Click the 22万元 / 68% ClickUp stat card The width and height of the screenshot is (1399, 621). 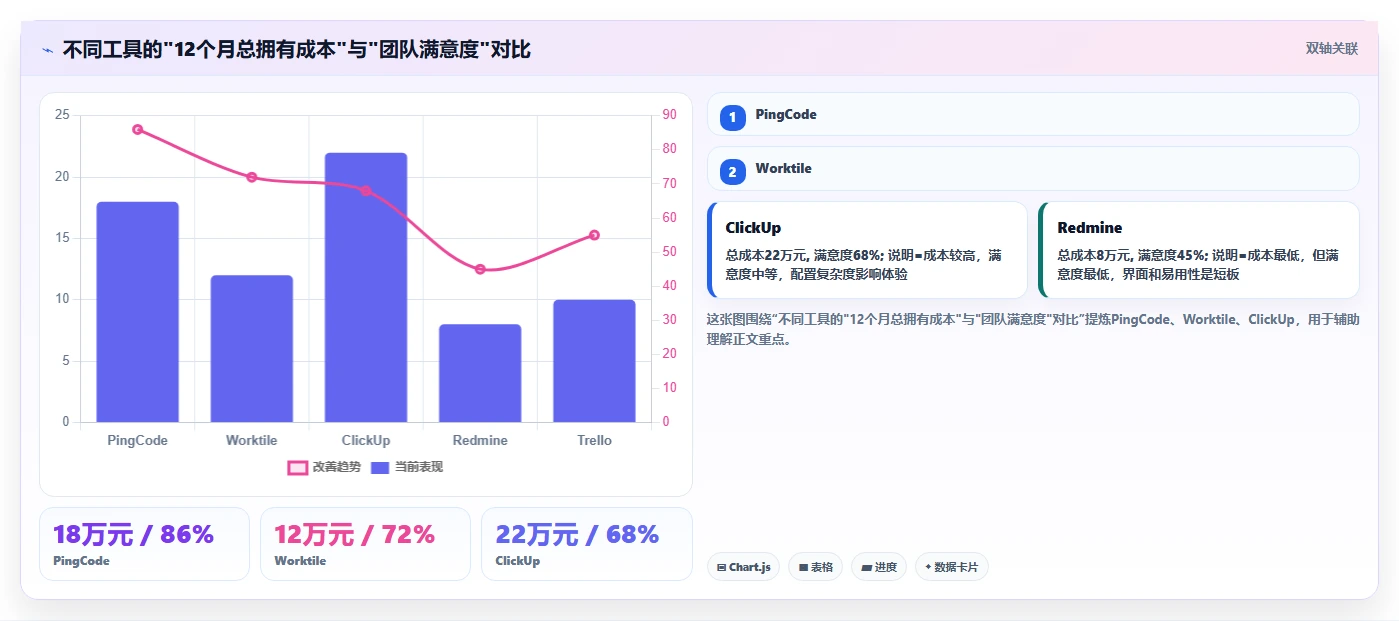click(587, 544)
